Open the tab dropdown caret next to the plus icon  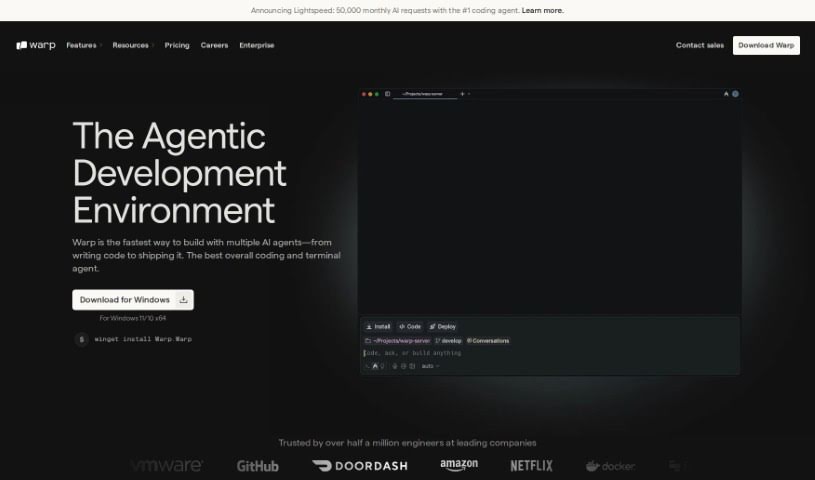click(469, 94)
